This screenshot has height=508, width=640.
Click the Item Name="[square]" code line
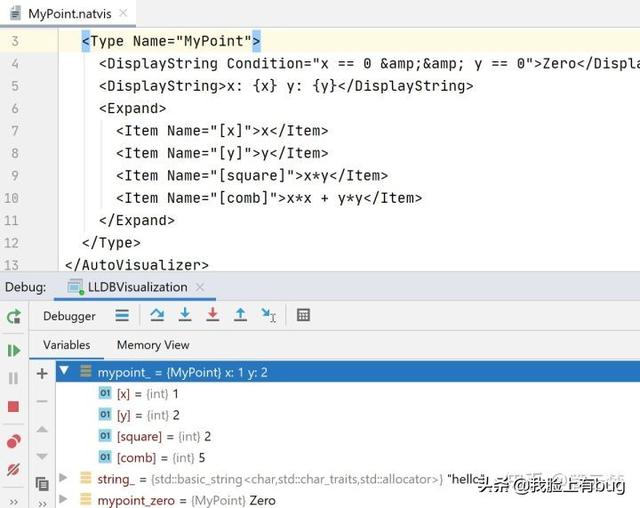pos(252,176)
